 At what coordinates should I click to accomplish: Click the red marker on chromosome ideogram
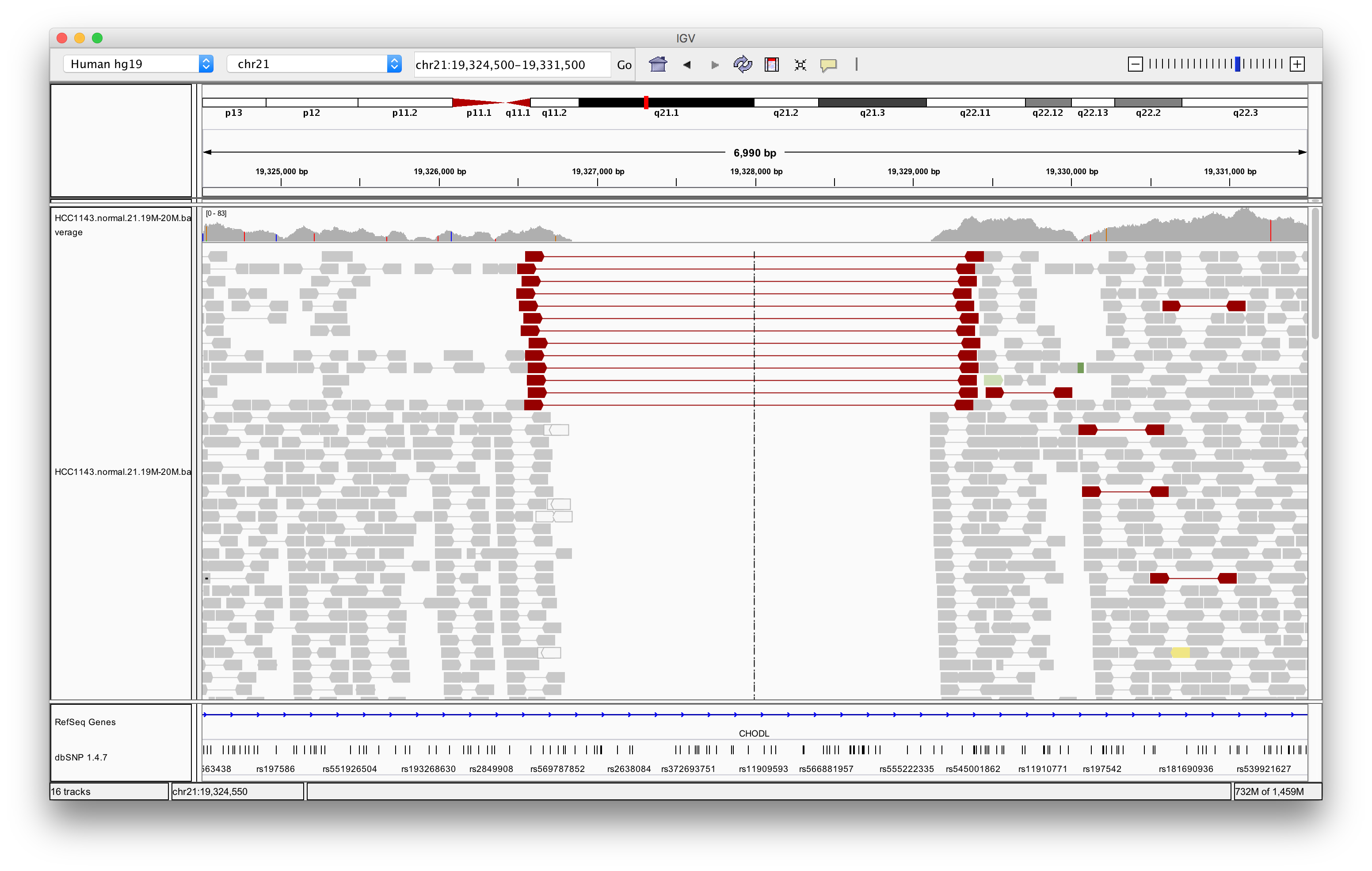(645, 103)
